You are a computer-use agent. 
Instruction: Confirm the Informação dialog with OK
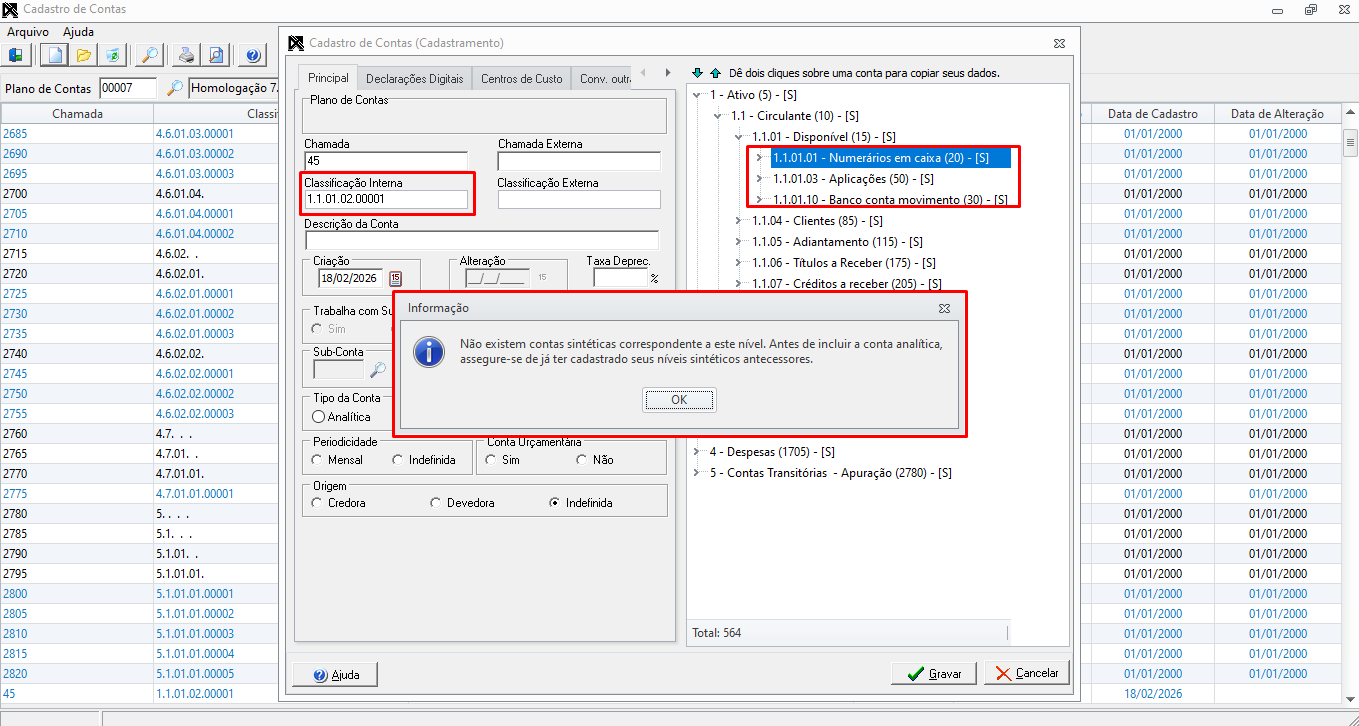[679, 399]
